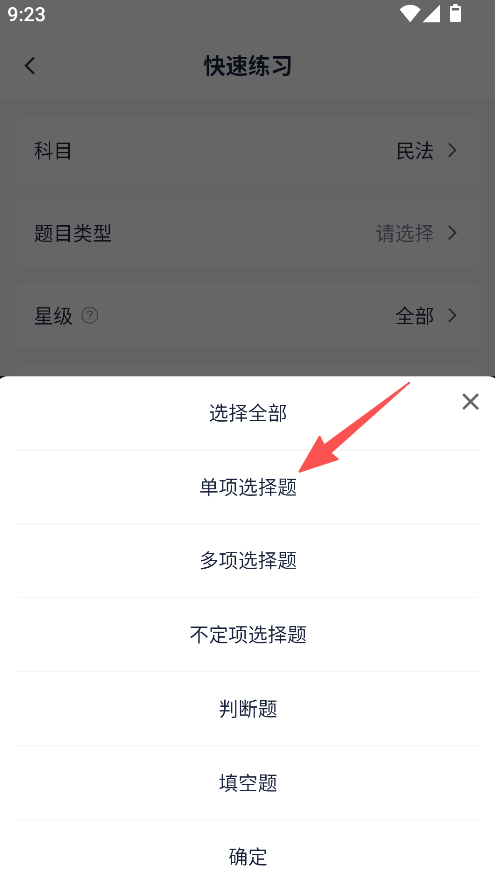Tap the chevron beside 民法
The width and height of the screenshot is (495, 885).
(x=452, y=150)
